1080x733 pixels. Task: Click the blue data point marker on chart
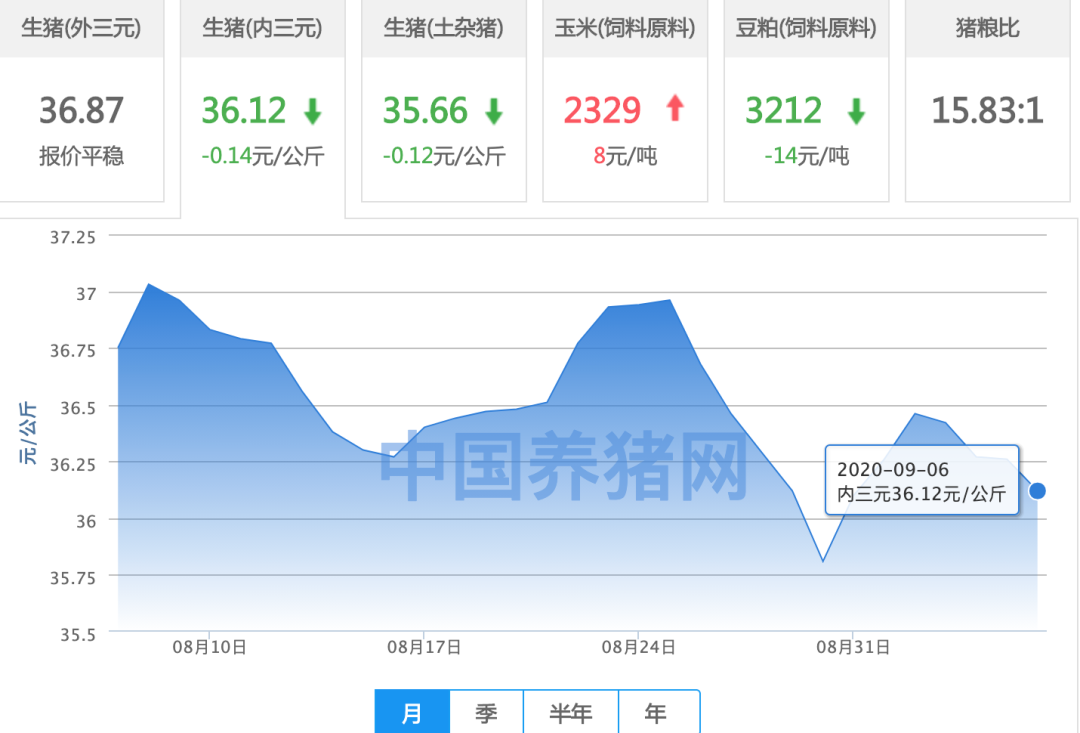[1037, 491]
